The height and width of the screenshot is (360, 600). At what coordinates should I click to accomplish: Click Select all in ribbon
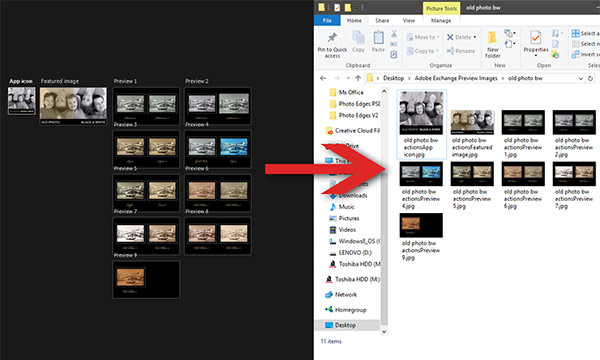pyautogui.click(x=585, y=33)
